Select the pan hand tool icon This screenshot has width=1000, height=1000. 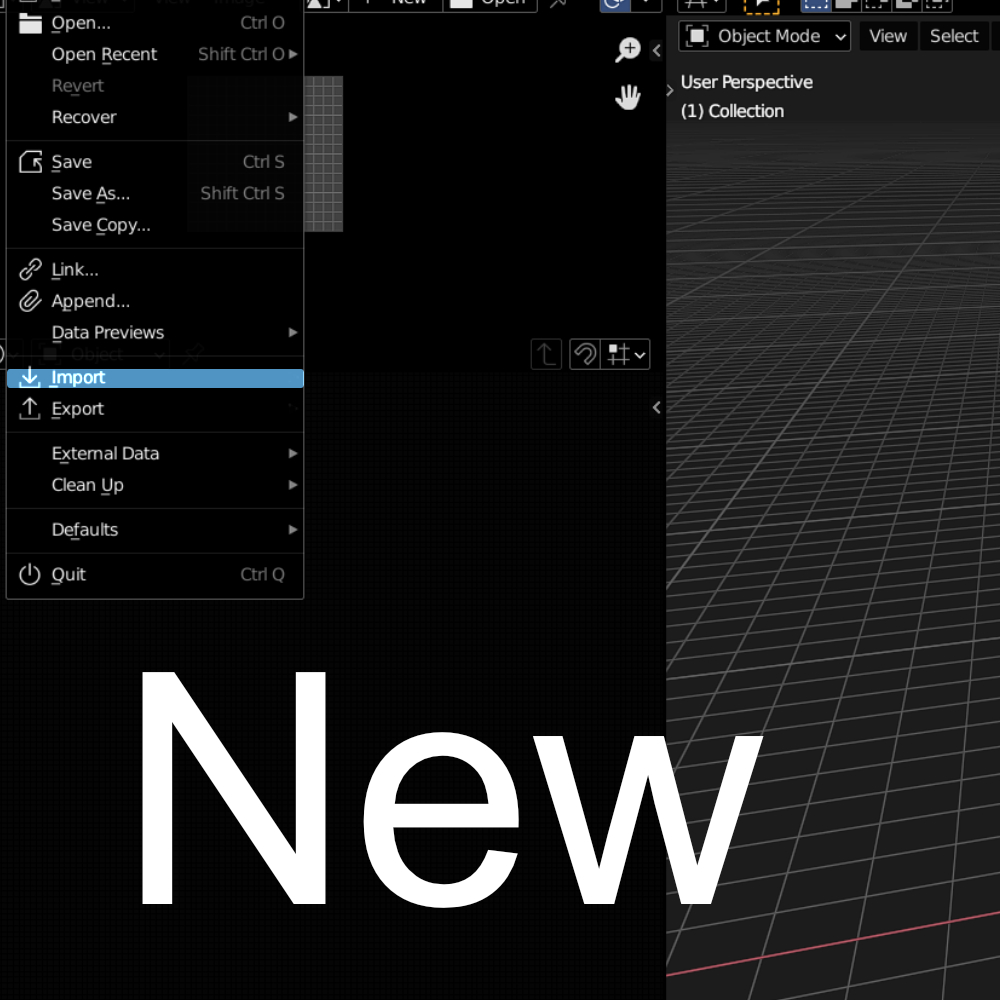(628, 97)
